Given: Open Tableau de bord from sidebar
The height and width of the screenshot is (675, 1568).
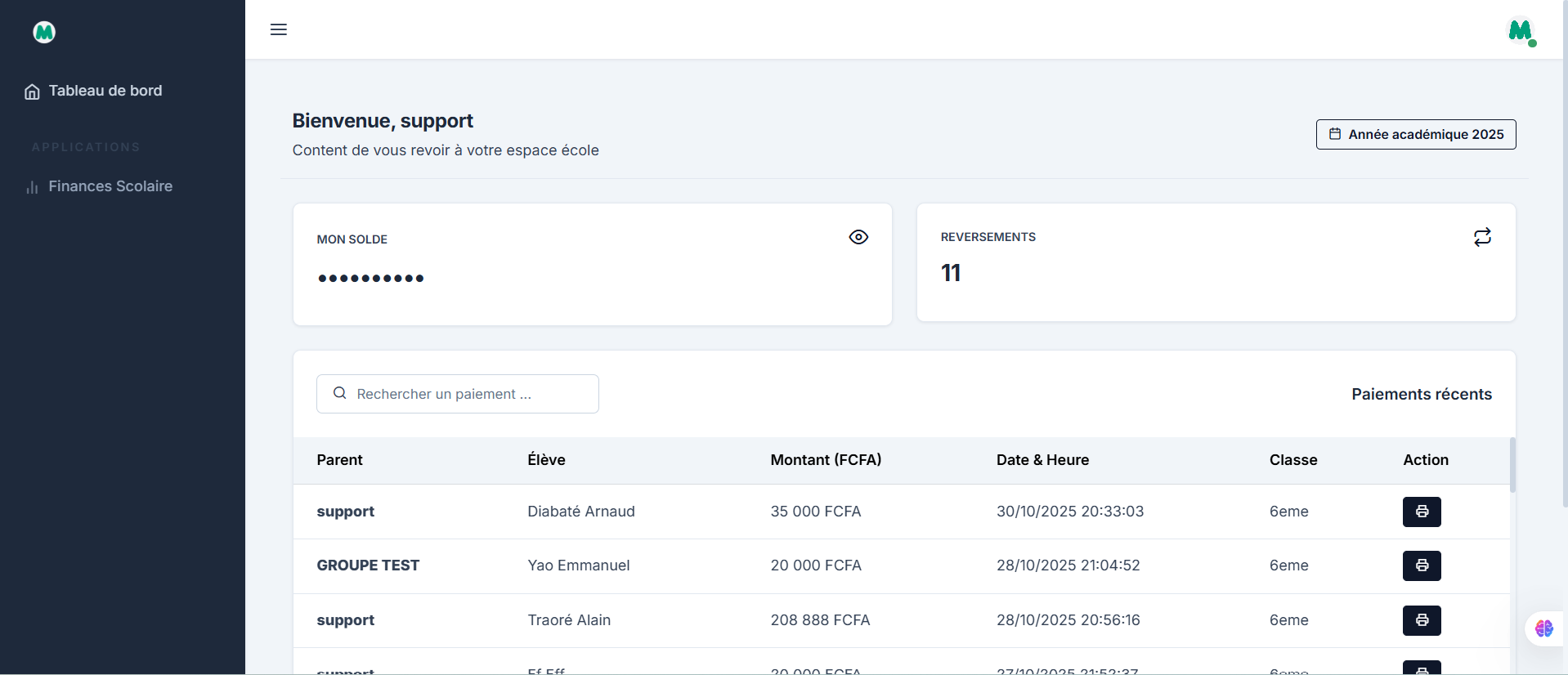Looking at the screenshot, I should coord(105,91).
